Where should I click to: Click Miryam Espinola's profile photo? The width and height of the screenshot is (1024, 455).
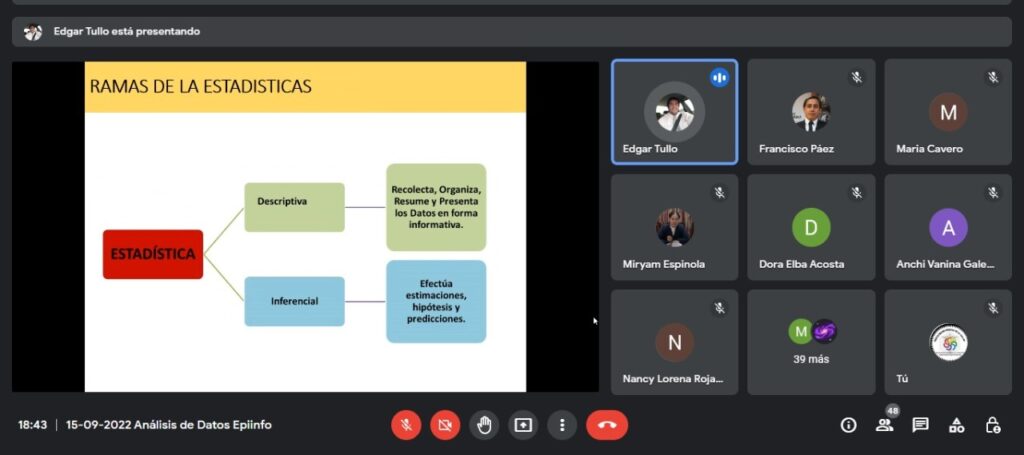click(x=675, y=227)
